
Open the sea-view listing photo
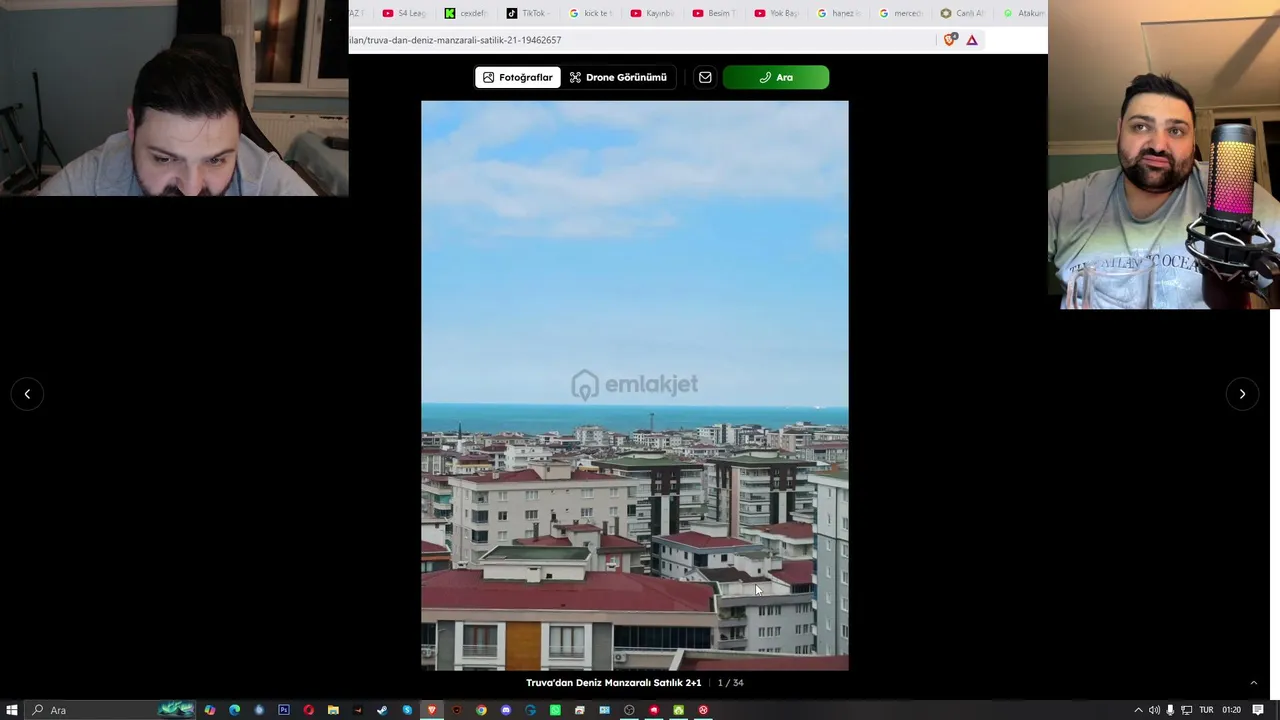(635, 385)
